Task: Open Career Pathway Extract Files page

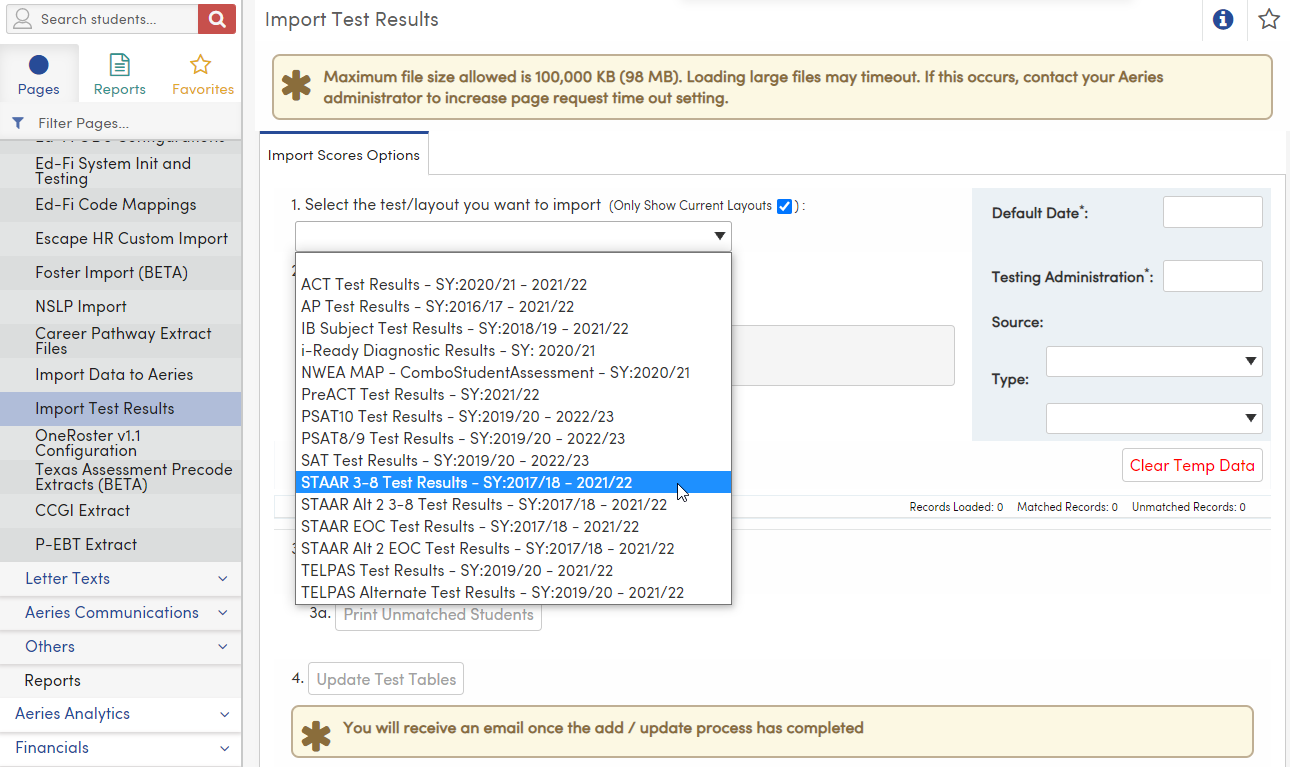Action: [x=121, y=341]
